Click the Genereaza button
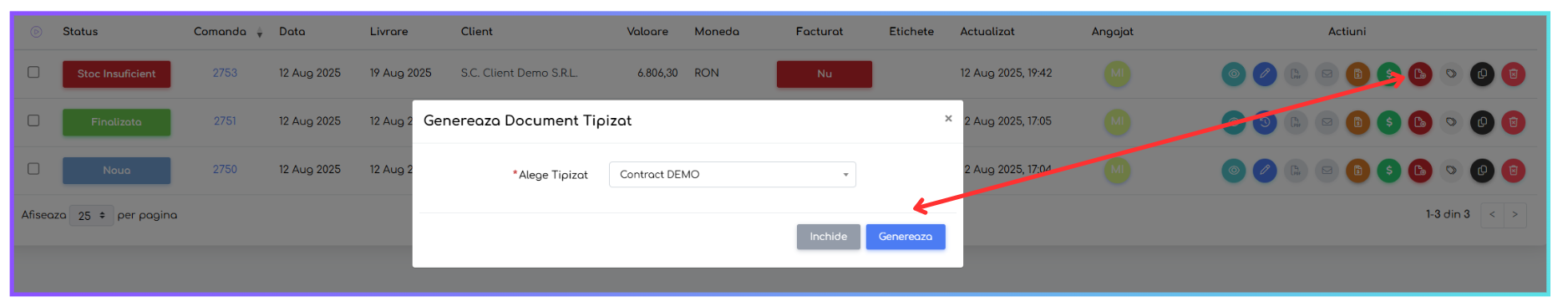This screenshot has height=302, width=1568. pos(906,237)
